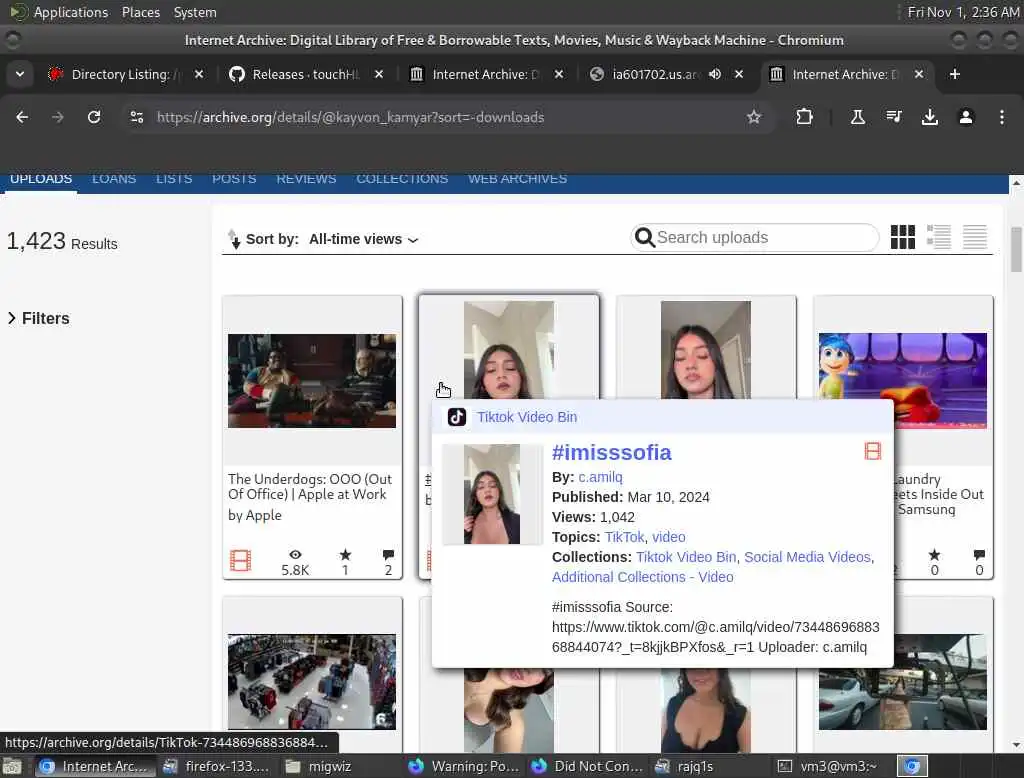Go forward to the next page
1024x778 pixels.
57,117
